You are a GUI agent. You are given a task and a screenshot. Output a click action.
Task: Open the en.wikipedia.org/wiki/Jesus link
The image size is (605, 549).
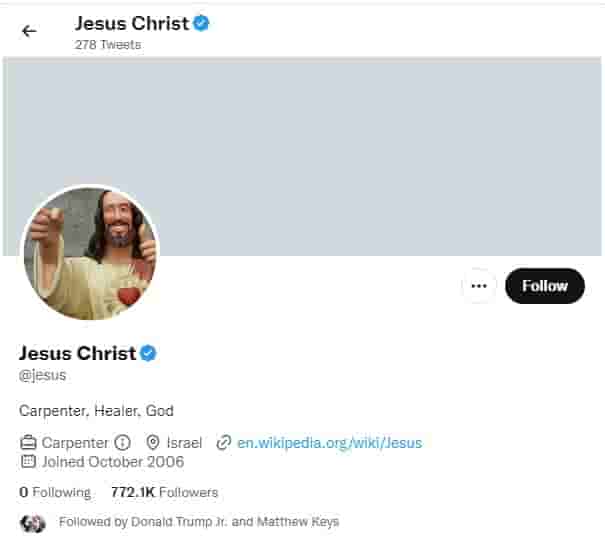click(330, 442)
